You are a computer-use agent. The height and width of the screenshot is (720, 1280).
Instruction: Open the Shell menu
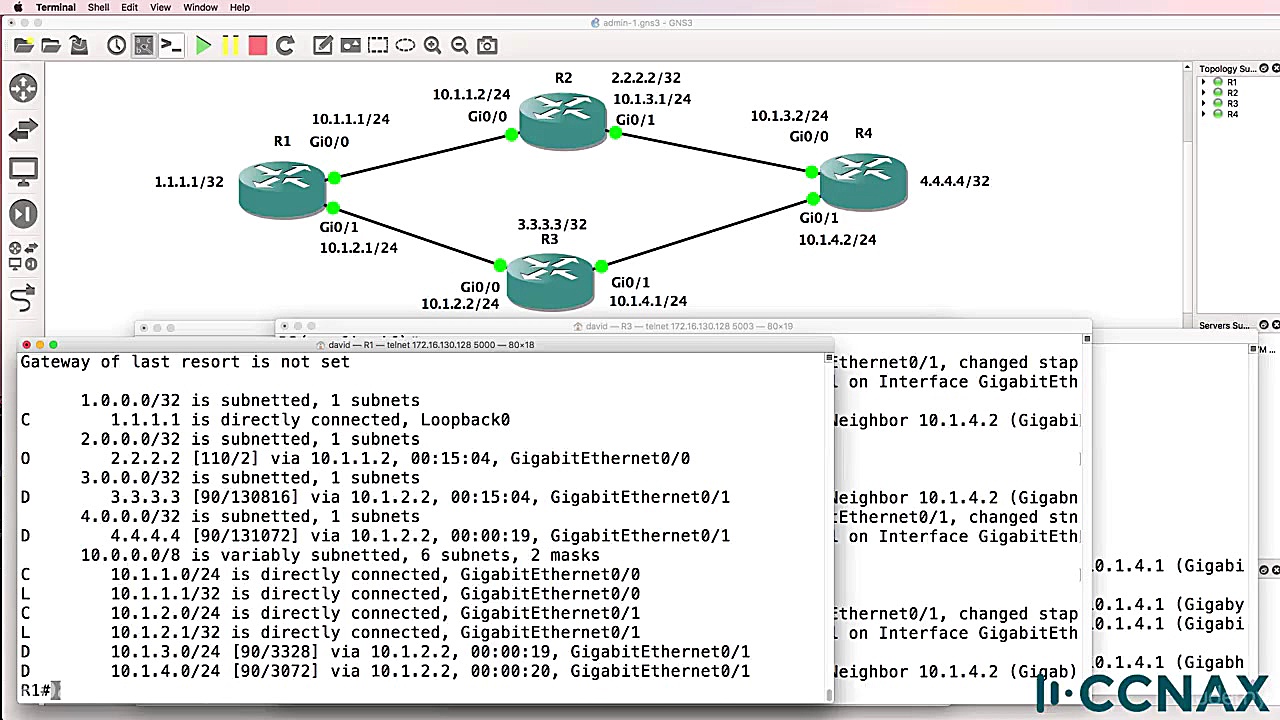98,7
